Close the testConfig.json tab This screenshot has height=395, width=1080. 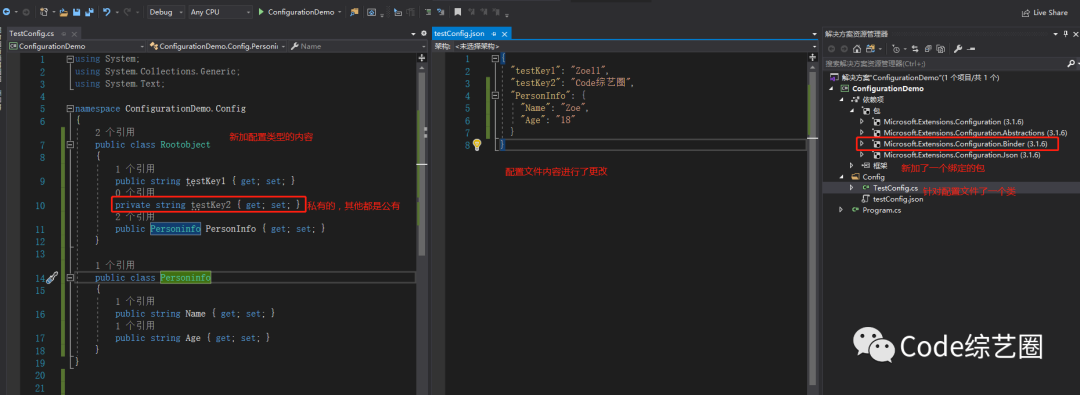coord(504,33)
